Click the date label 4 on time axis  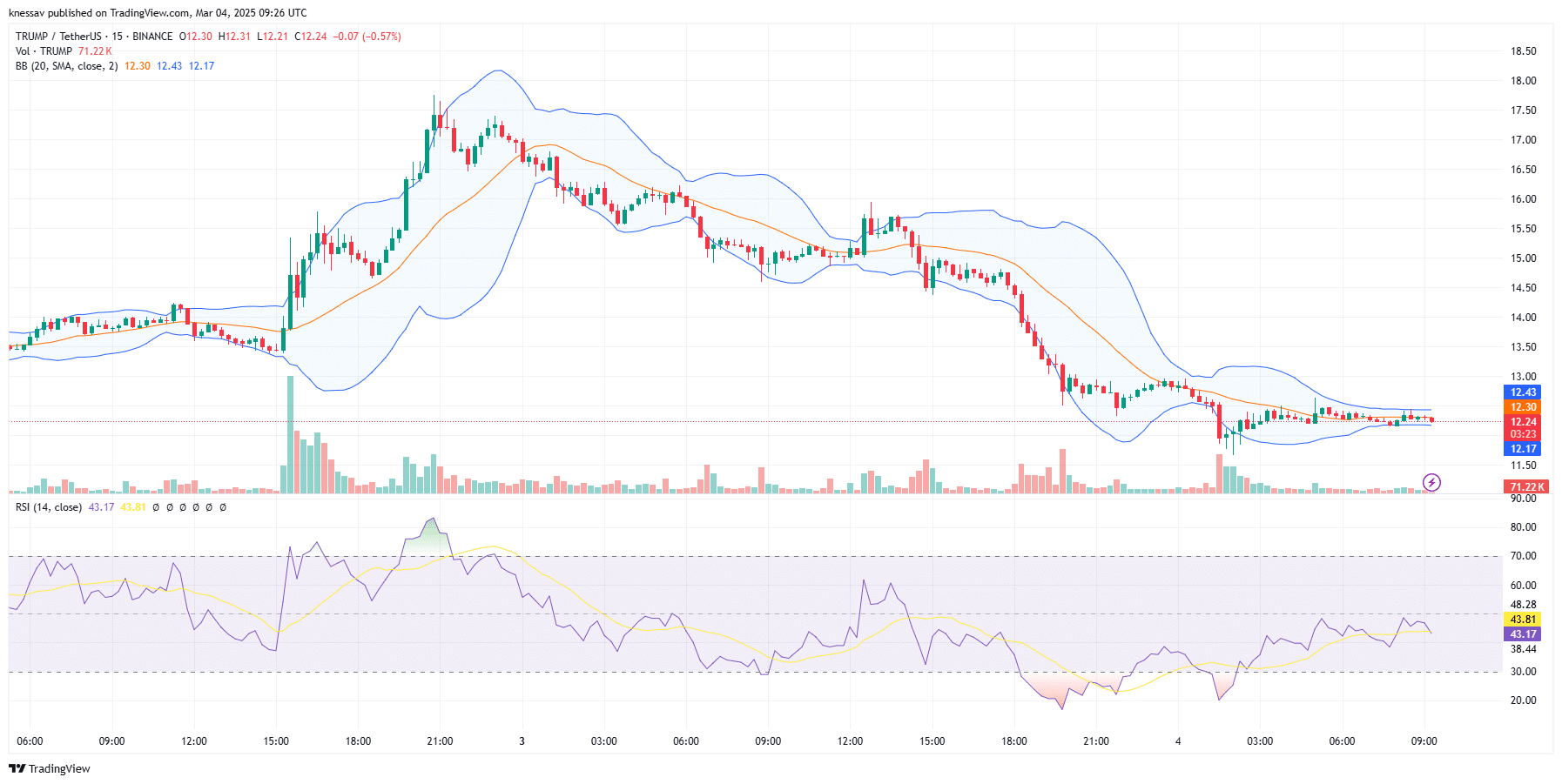click(1178, 741)
